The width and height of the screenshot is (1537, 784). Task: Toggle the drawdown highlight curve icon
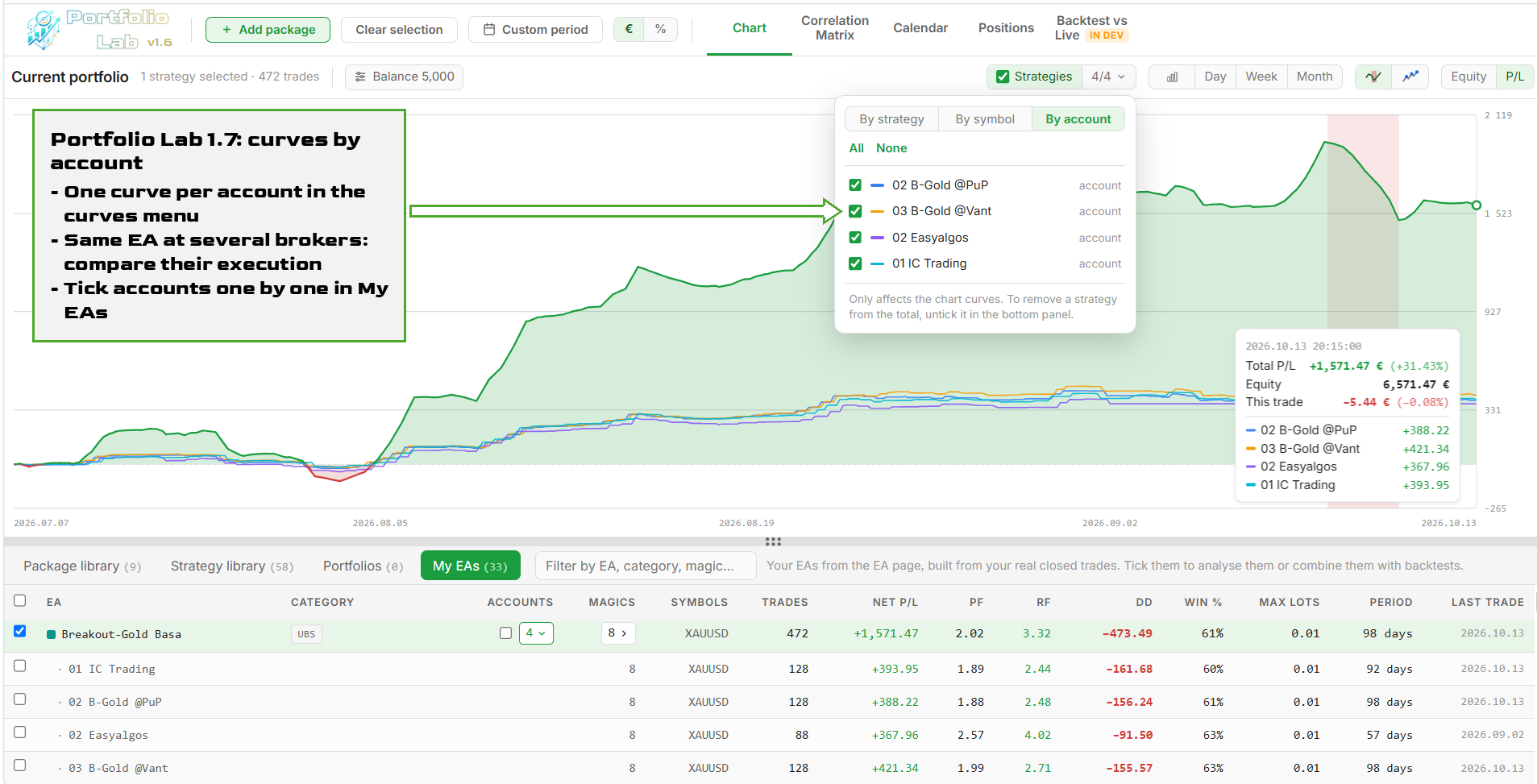point(1373,77)
